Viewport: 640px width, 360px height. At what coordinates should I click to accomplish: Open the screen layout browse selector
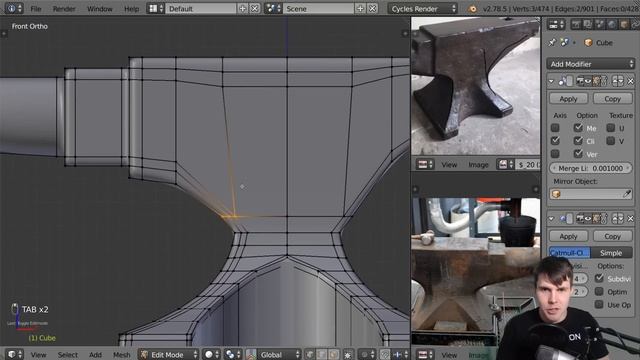click(x=156, y=9)
